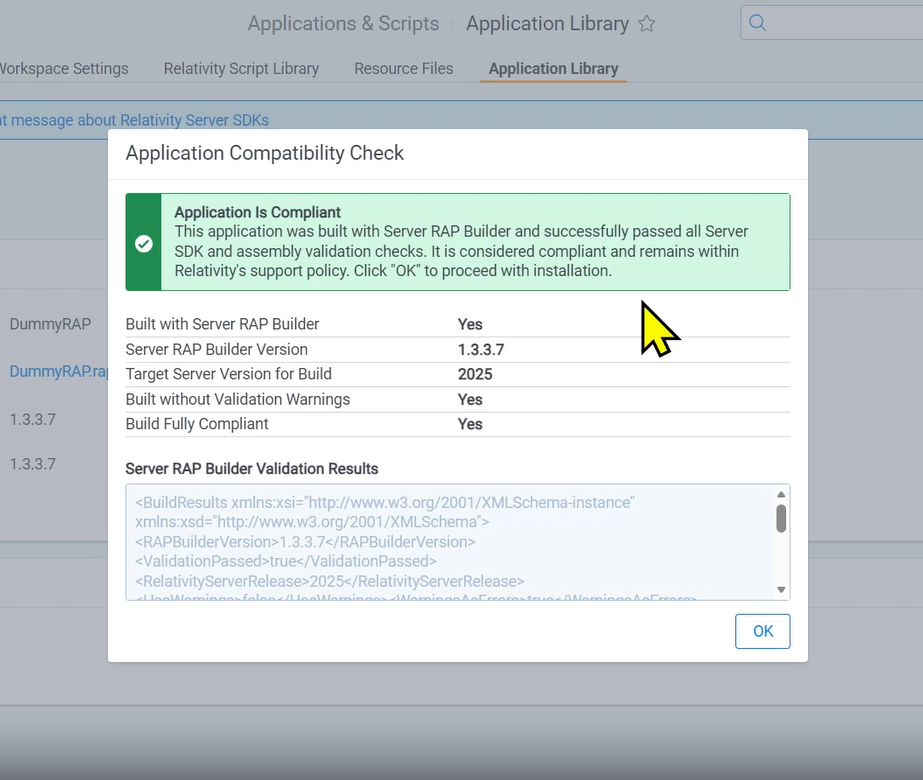Click the 1.3.3.7 builder version value in dialog
Image resolution: width=923 pixels, height=780 pixels.
coord(481,350)
